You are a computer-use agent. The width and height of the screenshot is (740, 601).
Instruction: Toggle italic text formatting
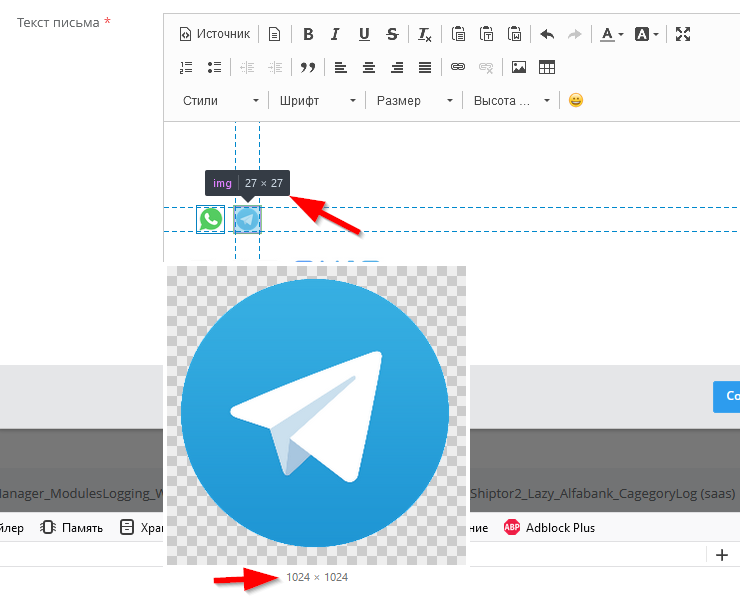[336, 34]
